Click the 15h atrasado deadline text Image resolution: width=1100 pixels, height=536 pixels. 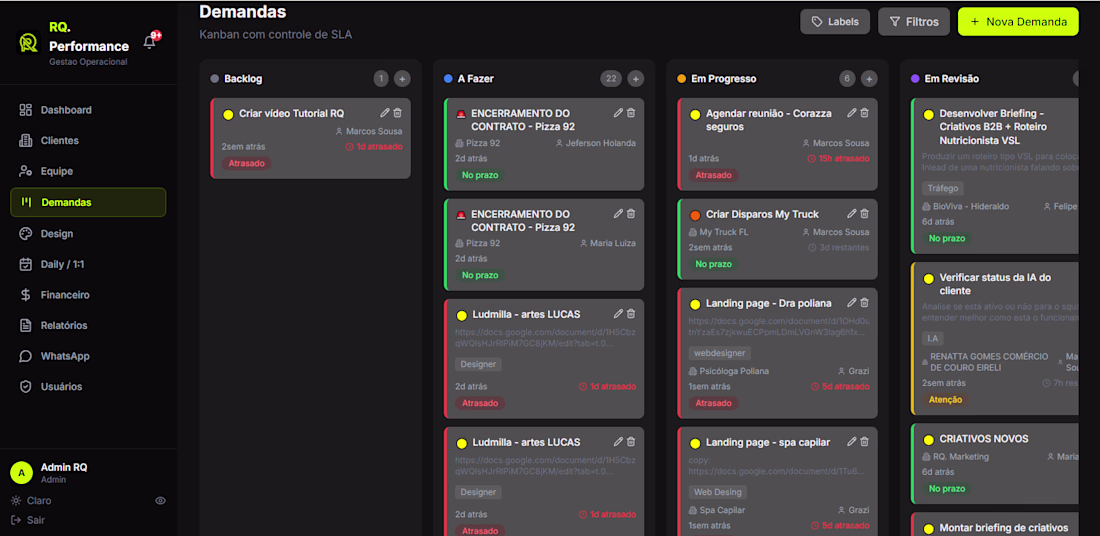838,159
